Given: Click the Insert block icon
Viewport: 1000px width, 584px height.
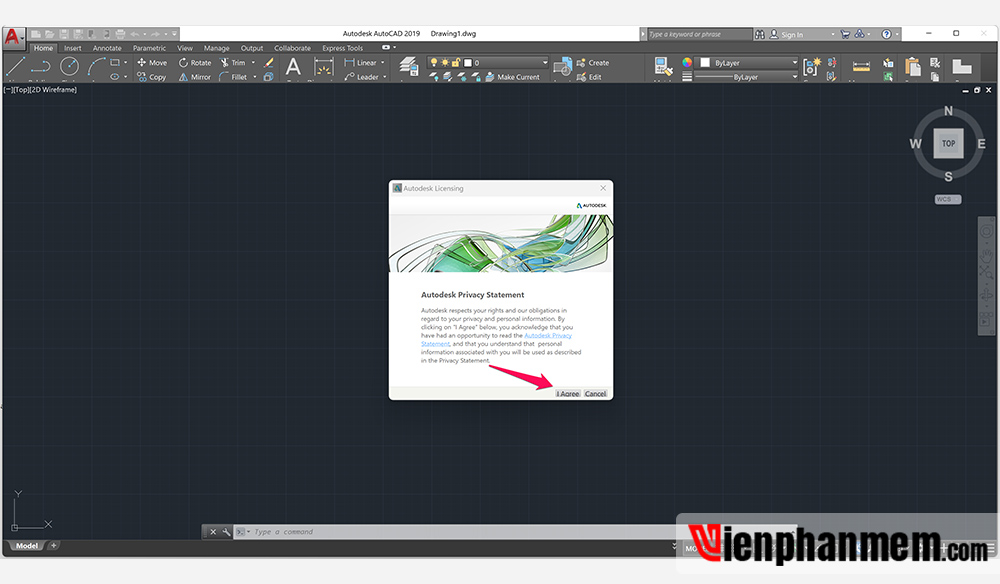Looking at the screenshot, I should 562,67.
